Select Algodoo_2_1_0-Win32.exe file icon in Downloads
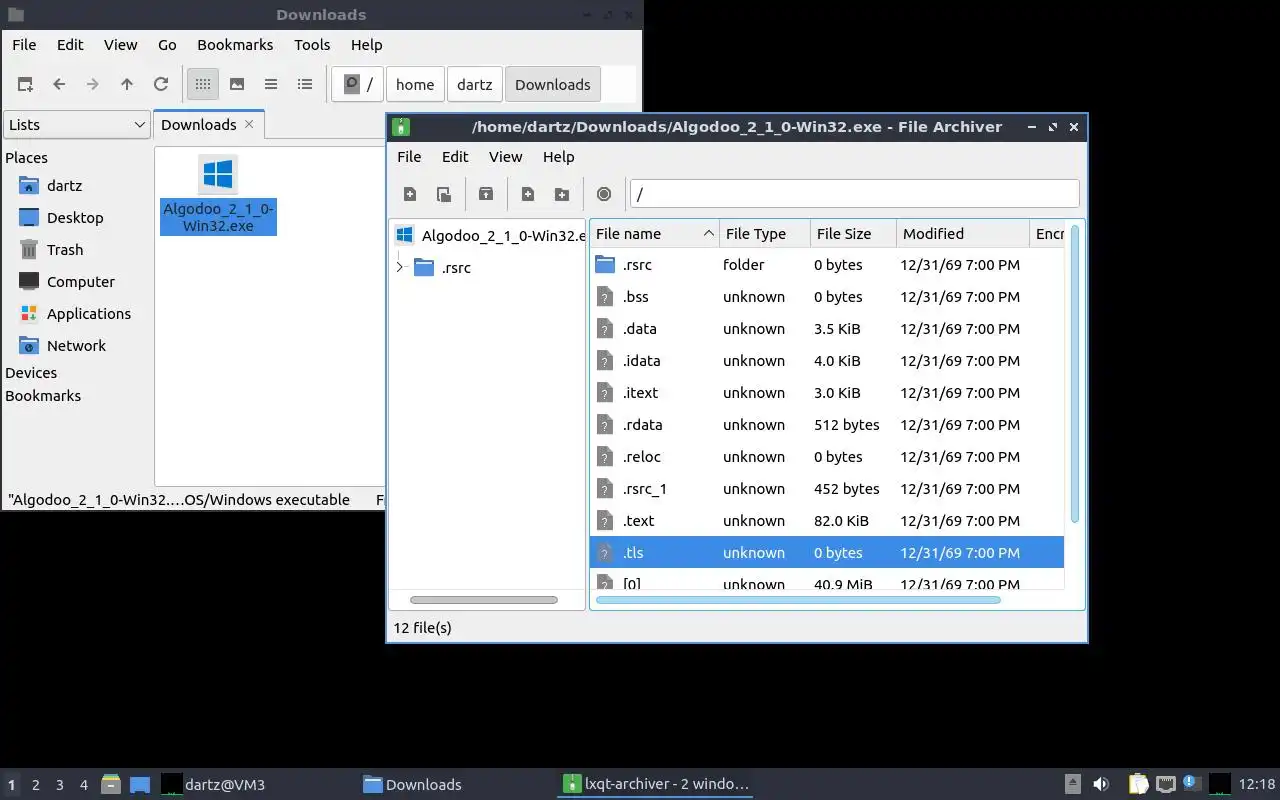The image size is (1280, 800). 218,175
